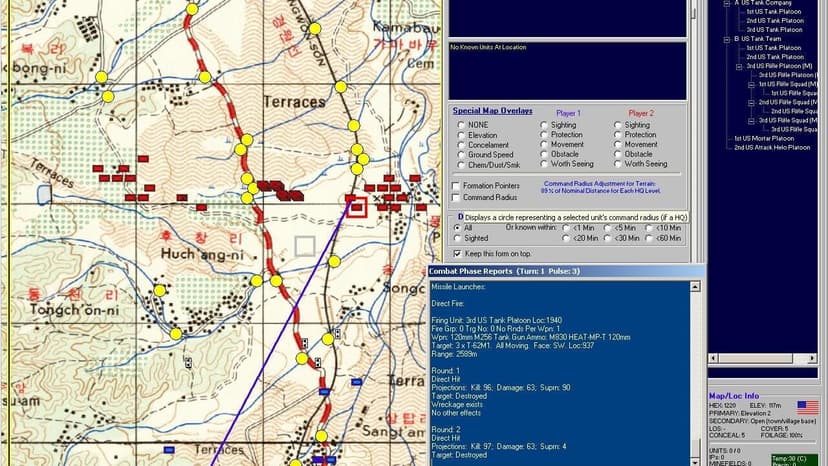This screenshot has width=828, height=466.
Task: Click the yellow waypoint at the map's top edge
Action: click(x=192, y=9)
